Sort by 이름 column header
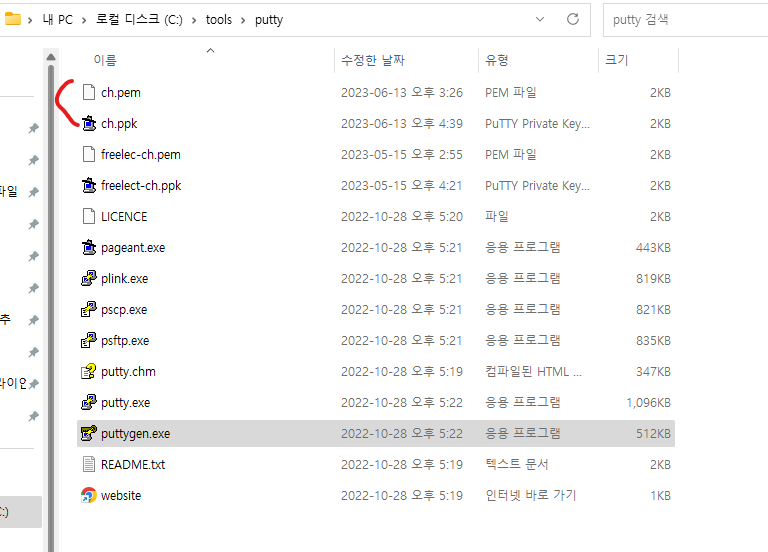Screen dimensions: 768x552 [x=105, y=60]
